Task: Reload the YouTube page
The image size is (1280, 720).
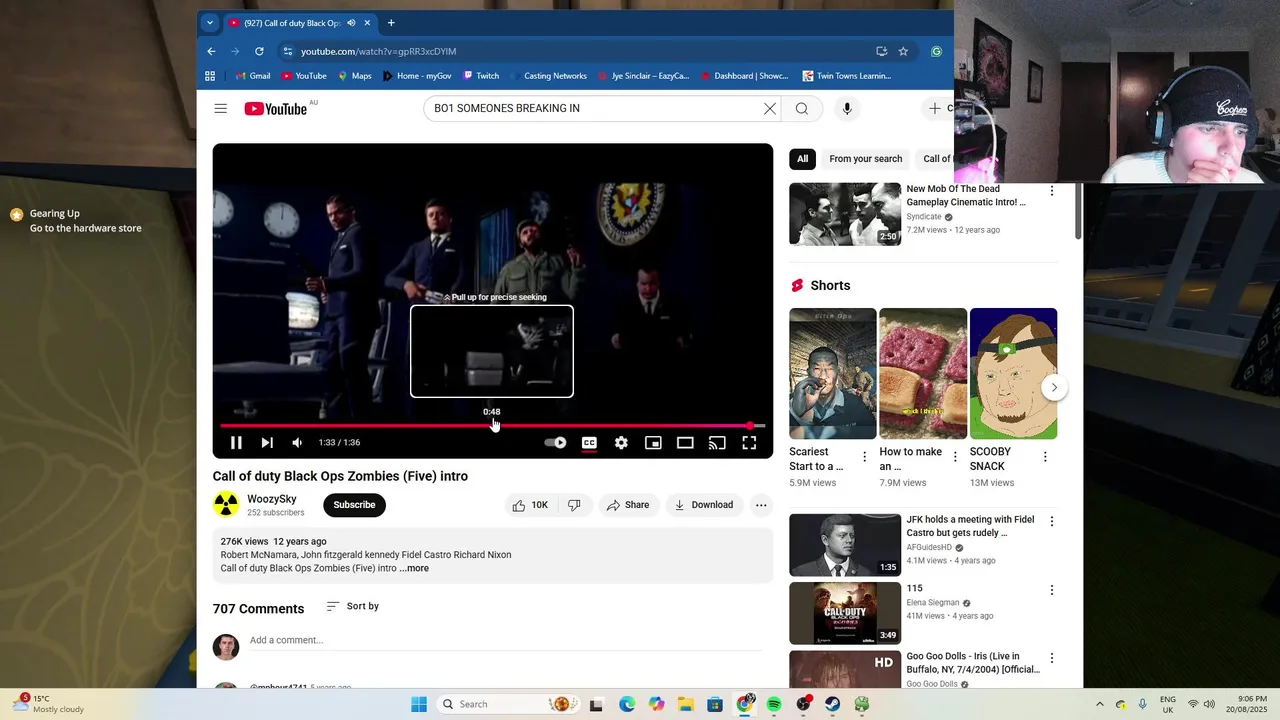Action: click(x=259, y=51)
